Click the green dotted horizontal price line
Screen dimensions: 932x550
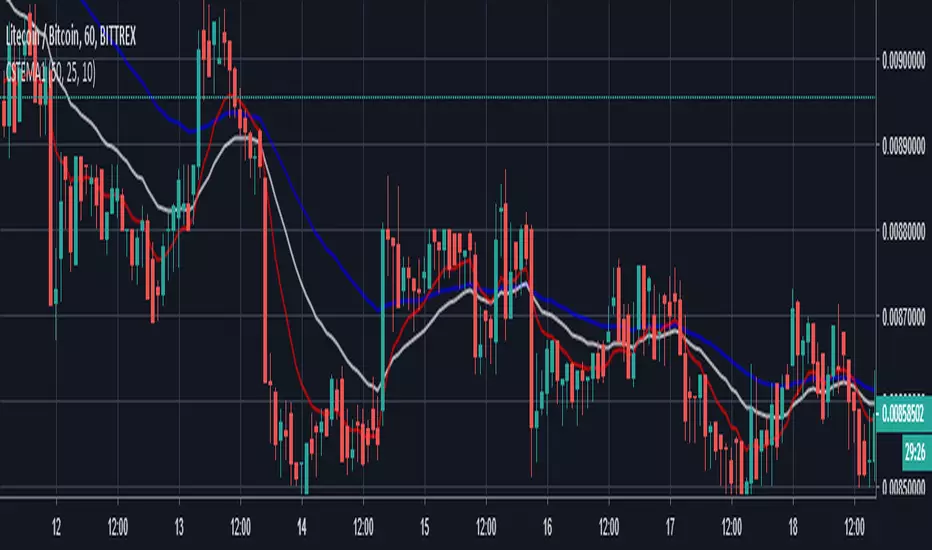(437, 97)
